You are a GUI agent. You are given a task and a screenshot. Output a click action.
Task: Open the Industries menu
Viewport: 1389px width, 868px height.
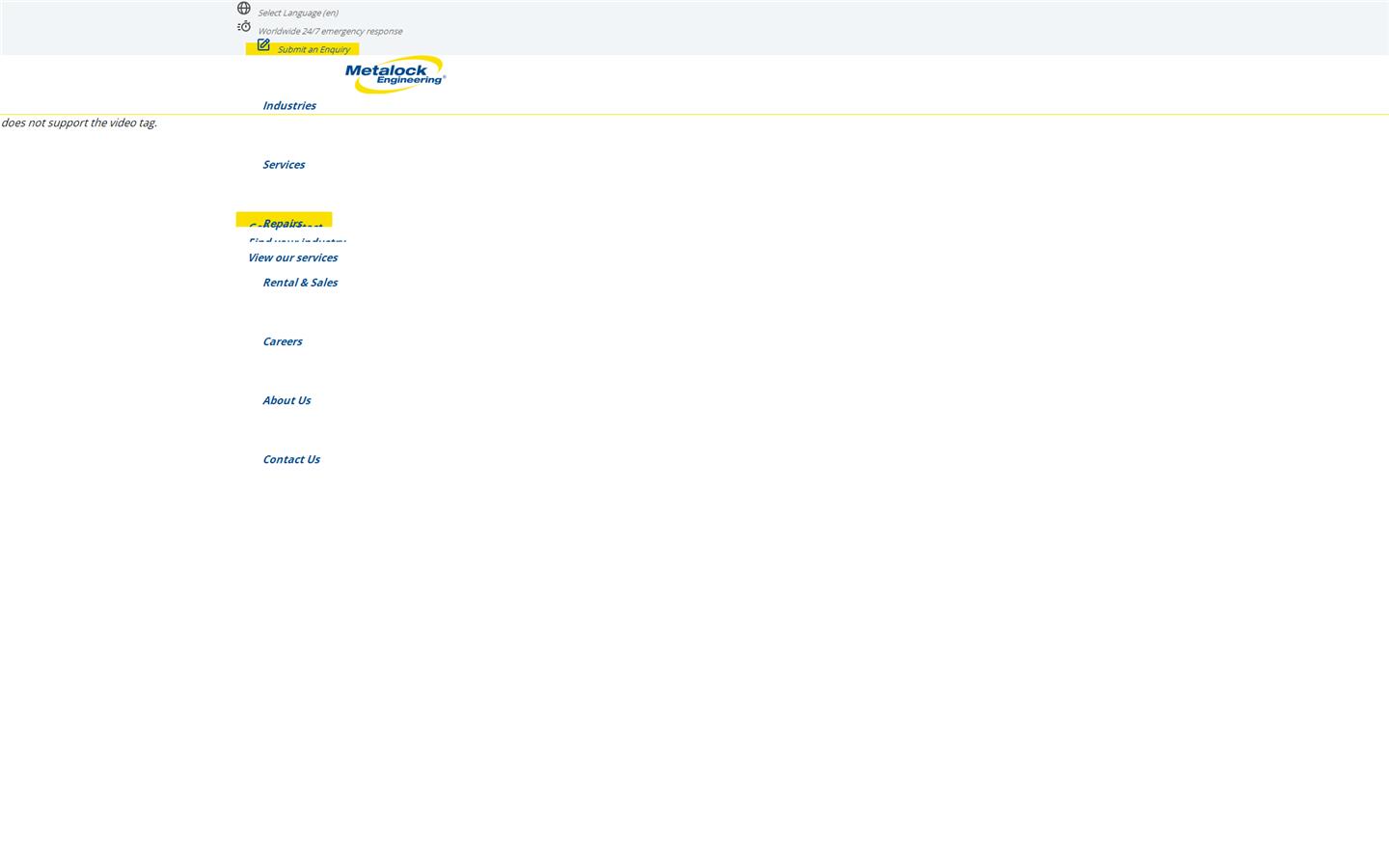289,106
